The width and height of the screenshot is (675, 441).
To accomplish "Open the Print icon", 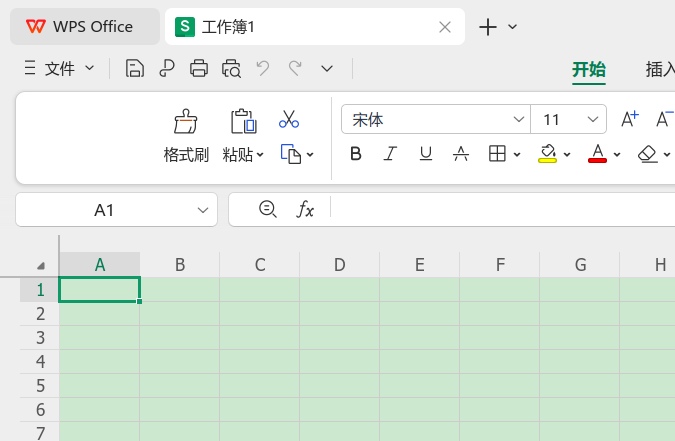I will (199, 68).
